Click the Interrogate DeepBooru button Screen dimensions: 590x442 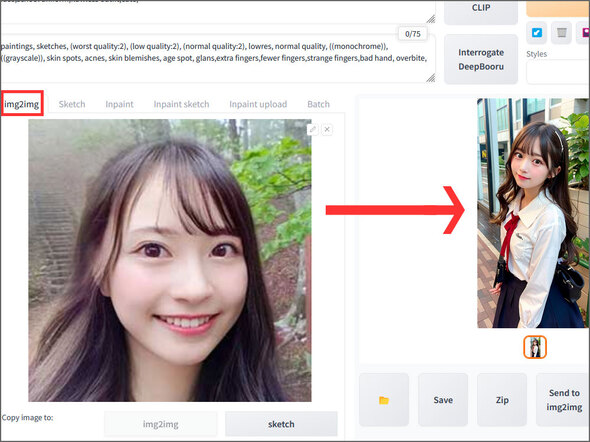[481, 59]
